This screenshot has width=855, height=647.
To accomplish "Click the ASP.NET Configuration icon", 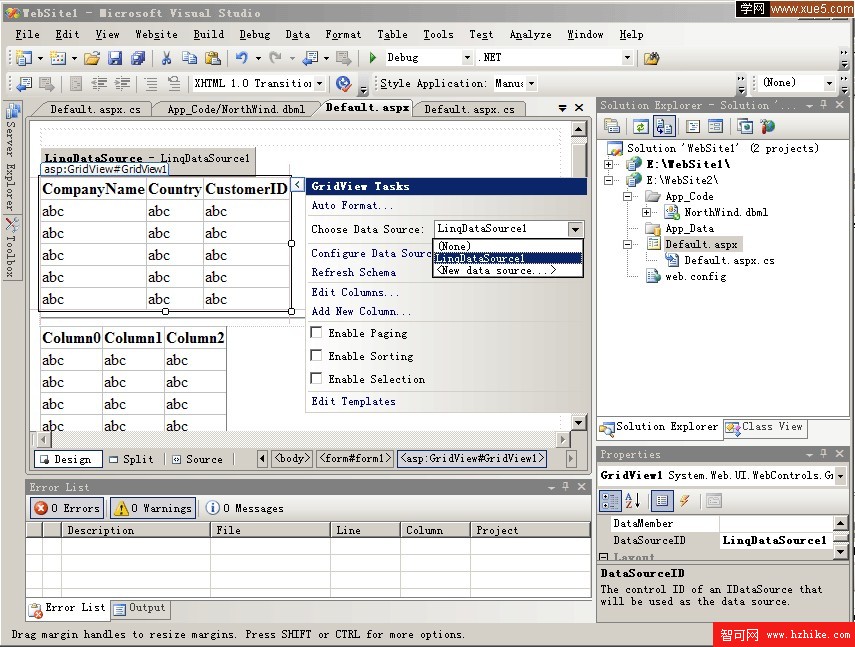I will tap(768, 126).
